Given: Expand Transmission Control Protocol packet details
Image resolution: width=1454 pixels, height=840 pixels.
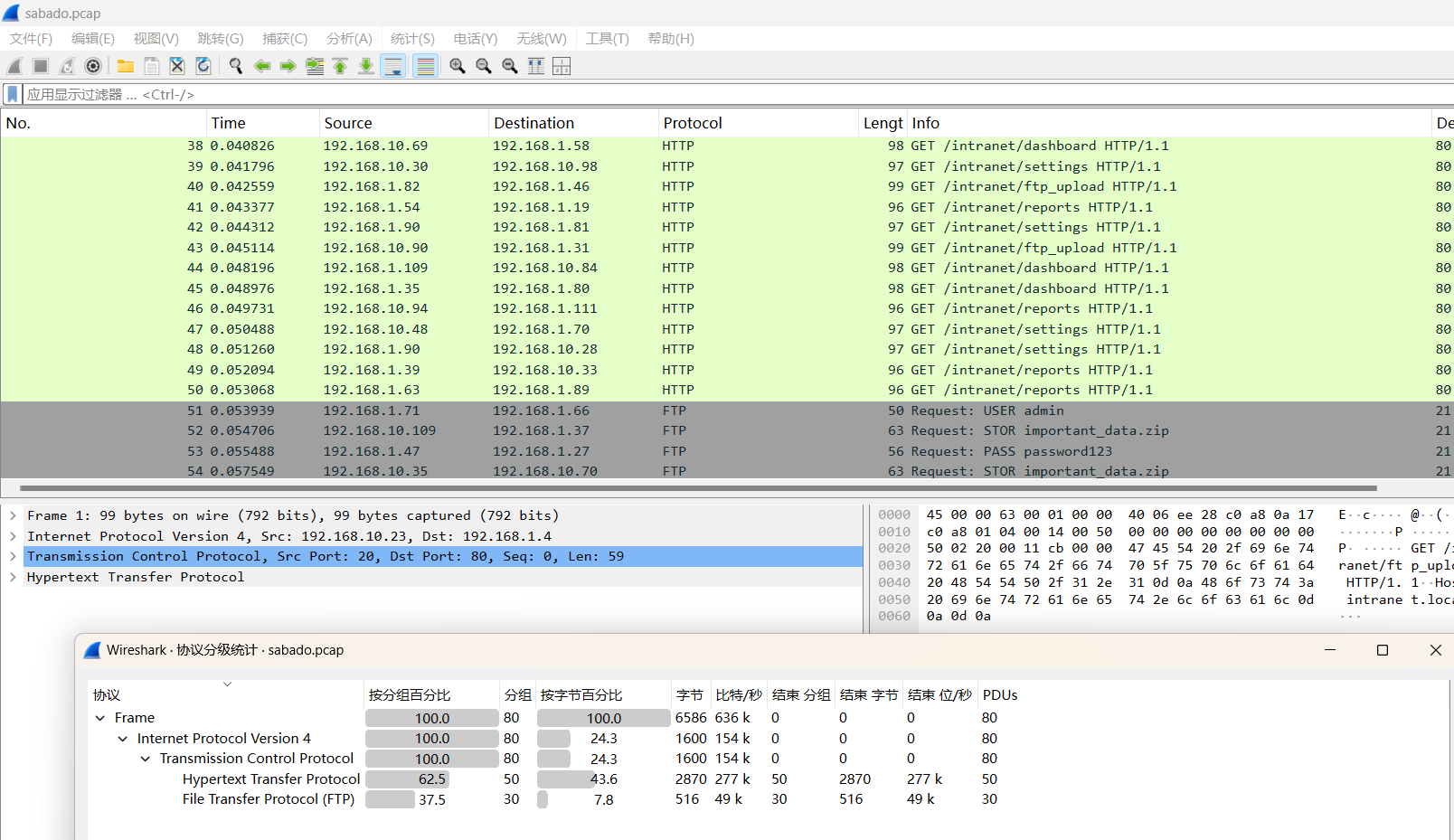Looking at the screenshot, I should (x=13, y=556).
